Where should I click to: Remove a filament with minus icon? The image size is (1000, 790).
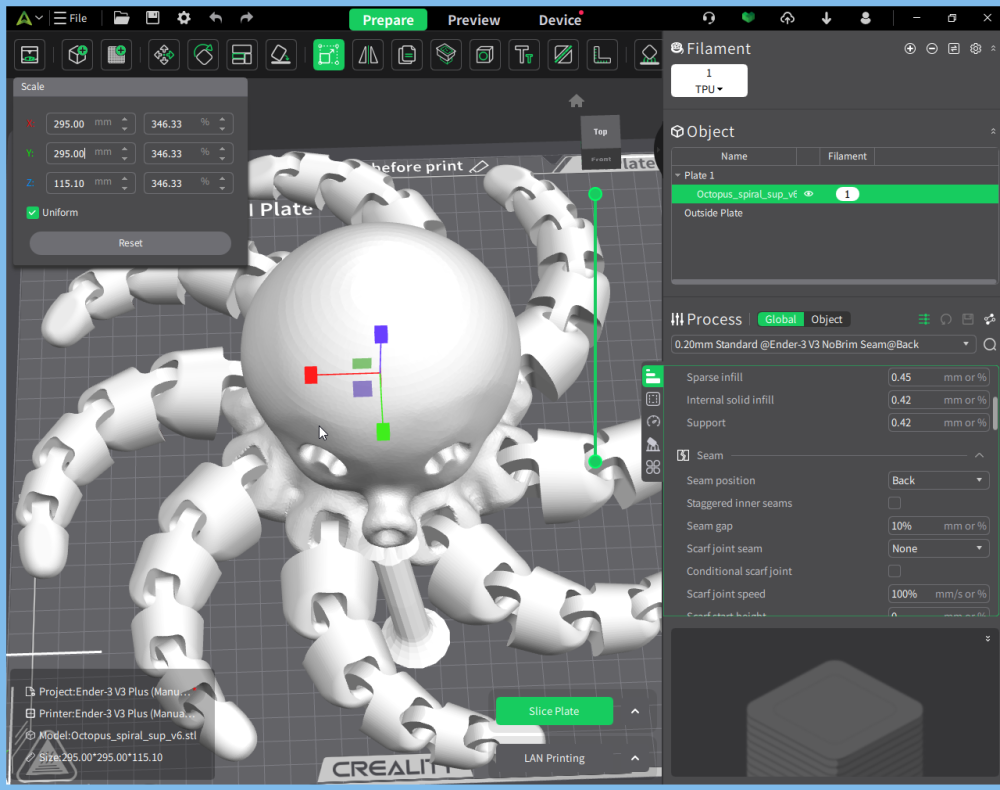(932, 48)
